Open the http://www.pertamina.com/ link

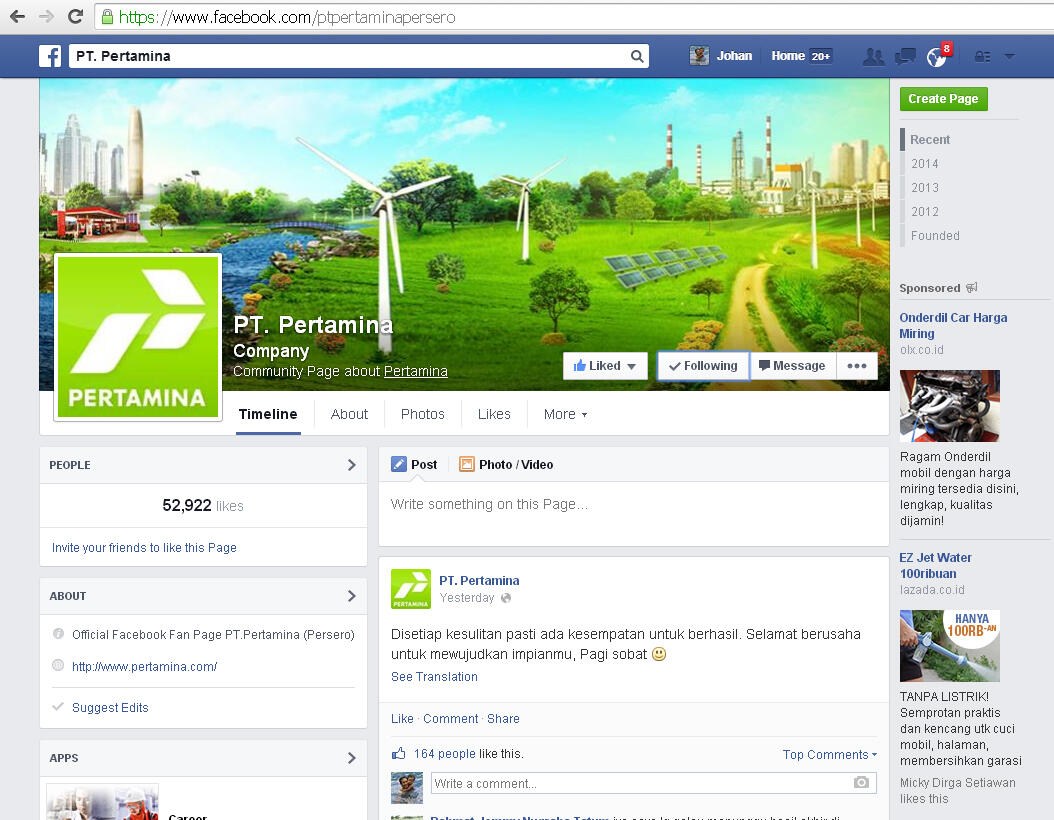[145, 667]
